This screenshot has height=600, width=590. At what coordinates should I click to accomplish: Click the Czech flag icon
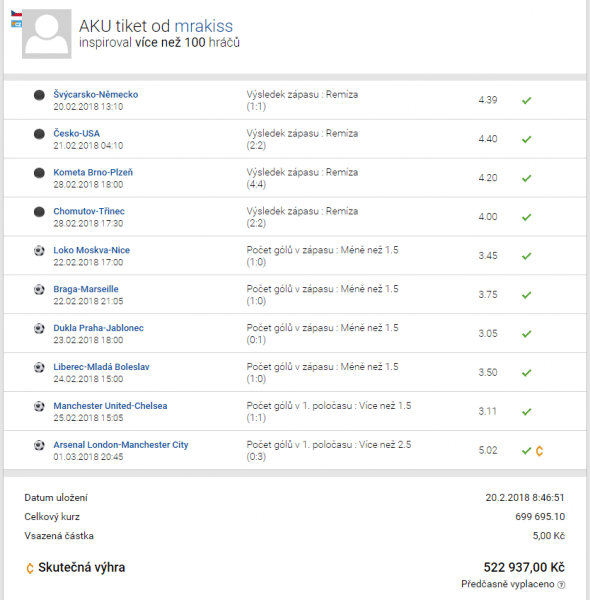16,14
